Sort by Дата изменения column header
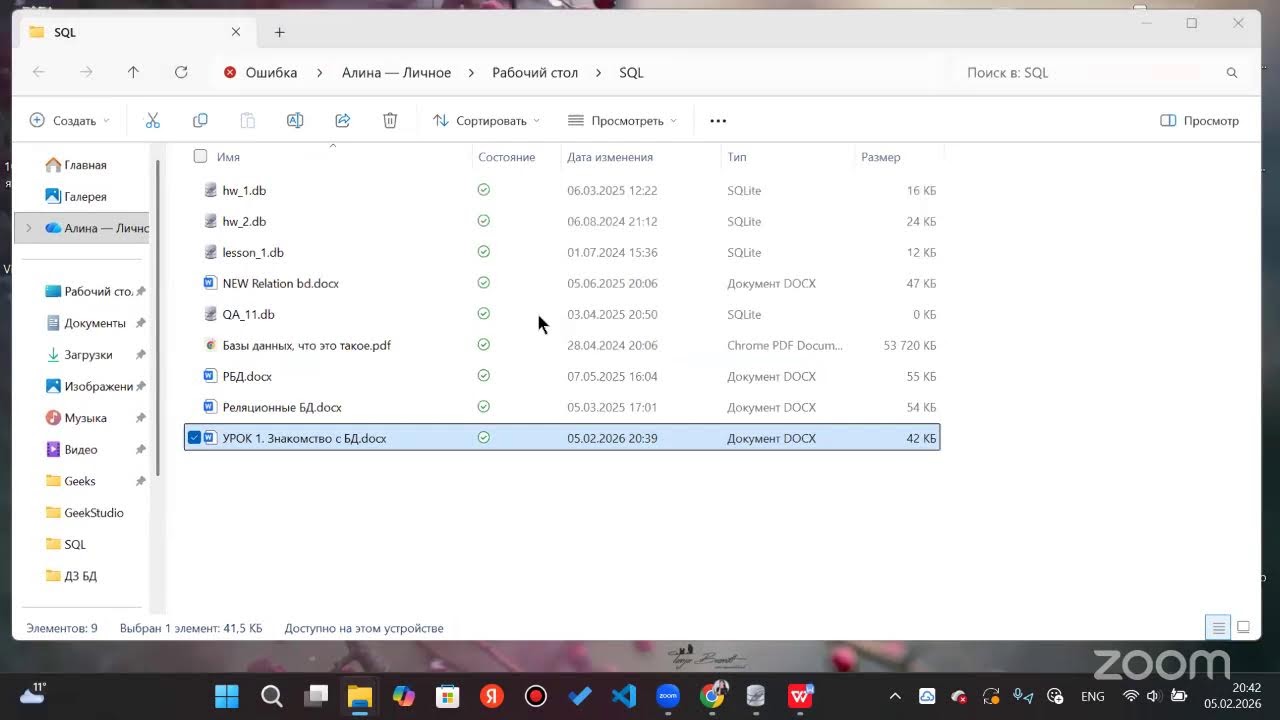Image resolution: width=1280 pixels, height=720 pixels. pos(610,157)
